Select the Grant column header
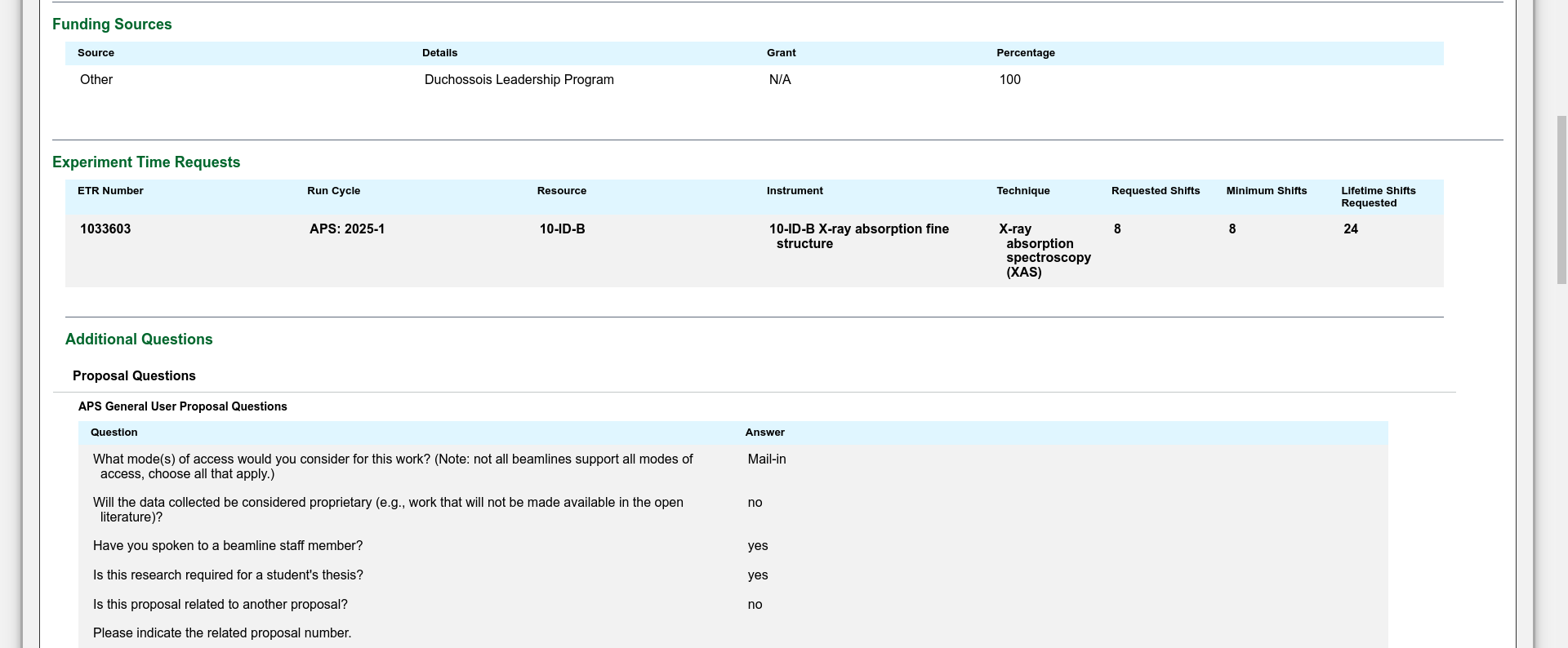The image size is (1568, 648). point(781,53)
